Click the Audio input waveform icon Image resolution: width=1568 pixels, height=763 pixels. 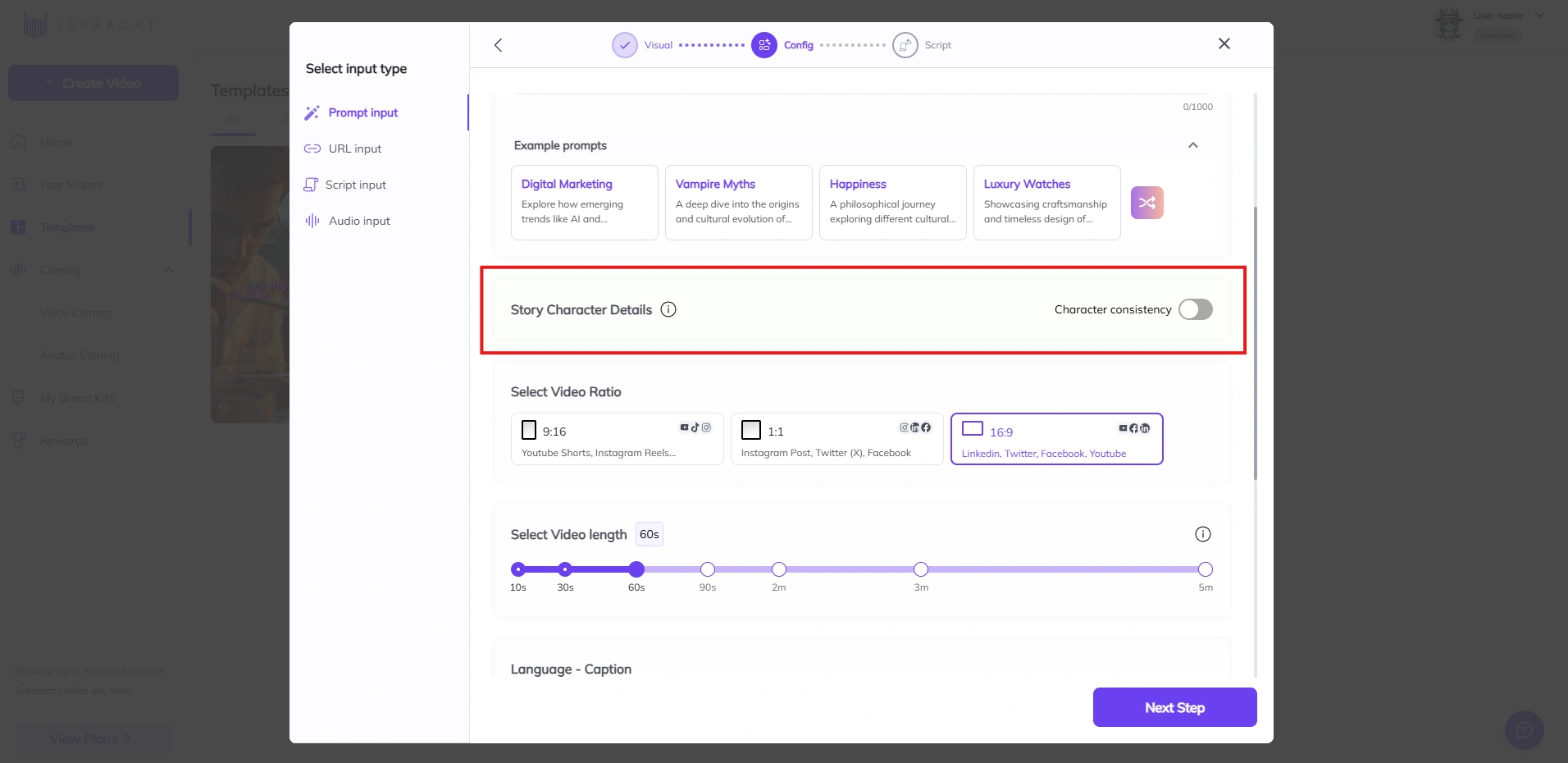312,221
